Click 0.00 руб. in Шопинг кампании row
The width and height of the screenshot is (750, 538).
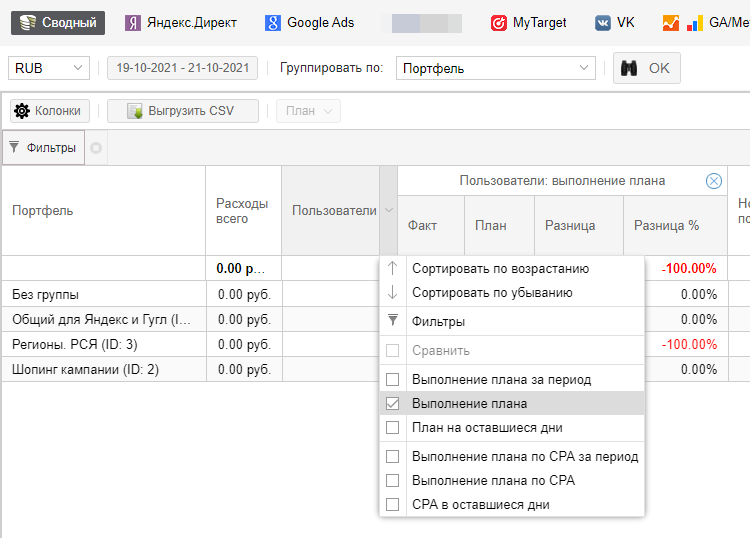tap(244, 369)
